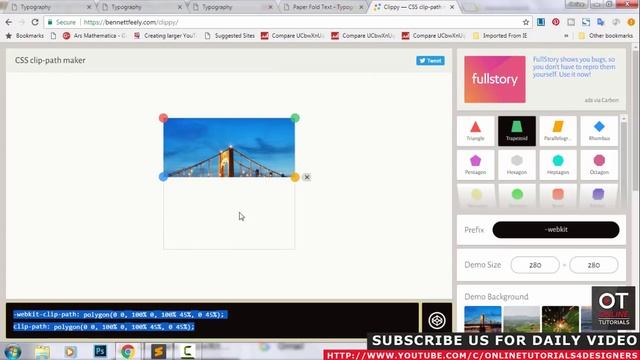Click the browser Back arrow
The image size is (640, 360).
pyautogui.click(x=9, y=22)
